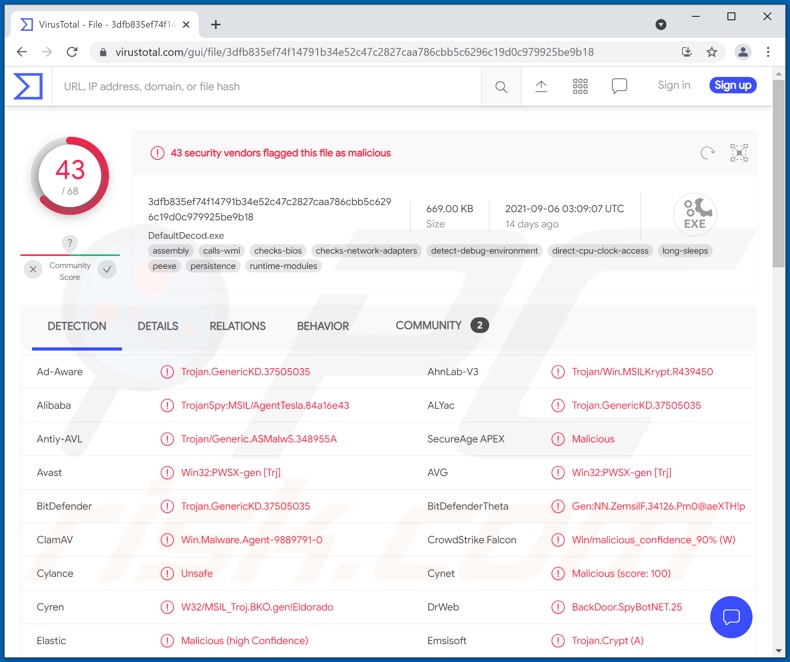Click the community score red-green bar

pyautogui.click(x=70, y=255)
